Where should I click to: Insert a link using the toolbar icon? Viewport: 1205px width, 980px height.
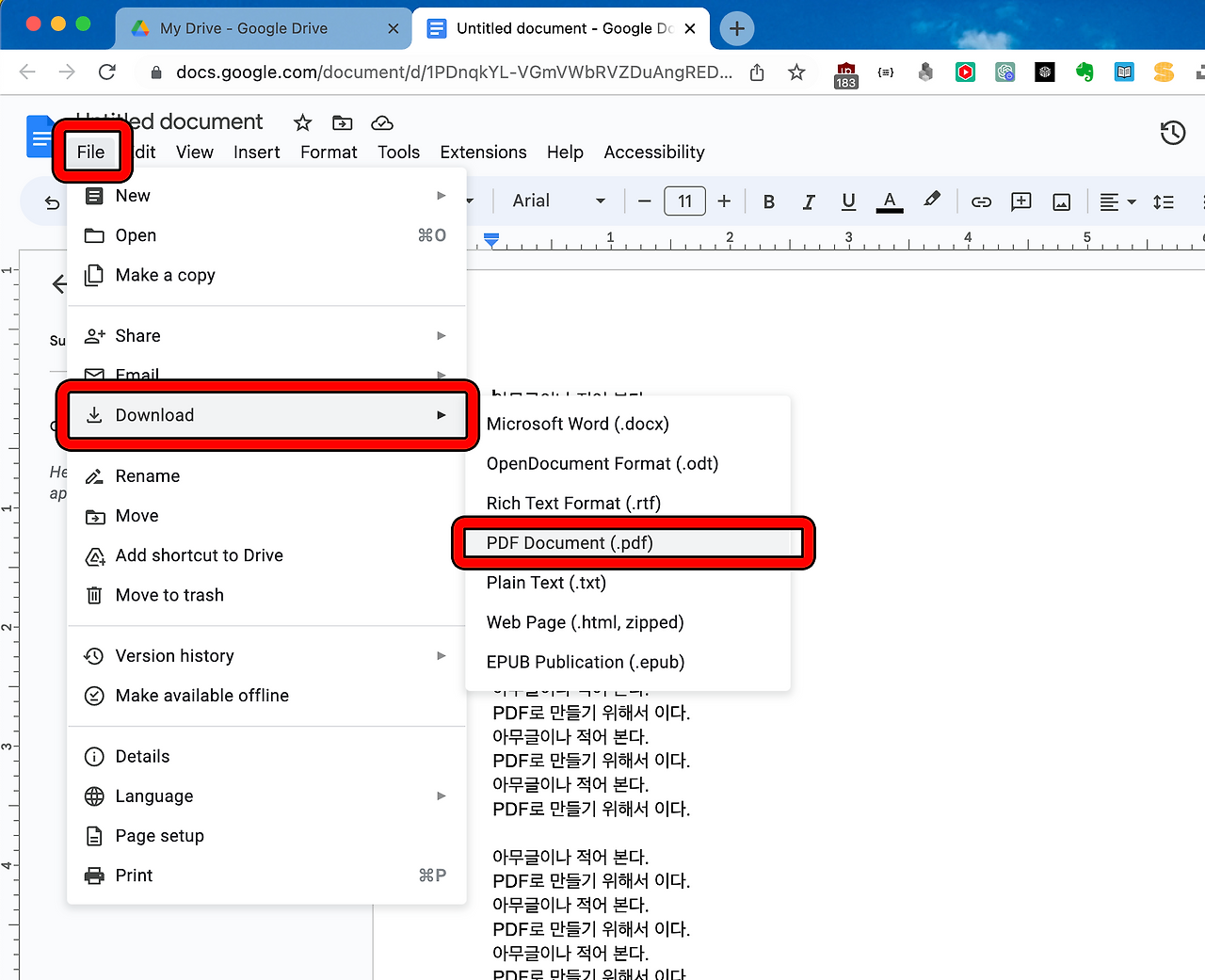(981, 201)
